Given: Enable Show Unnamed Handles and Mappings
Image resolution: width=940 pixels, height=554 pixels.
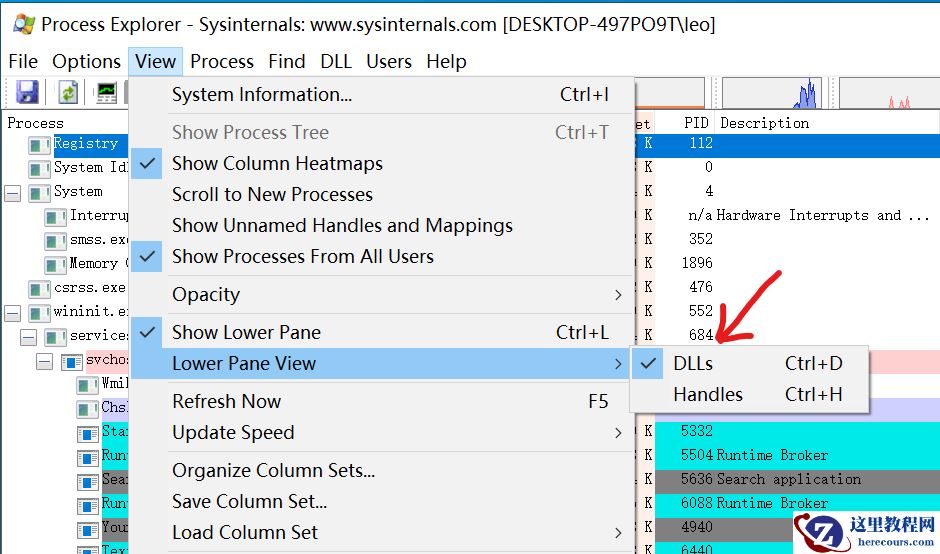Looking at the screenshot, I should point(382,225).
